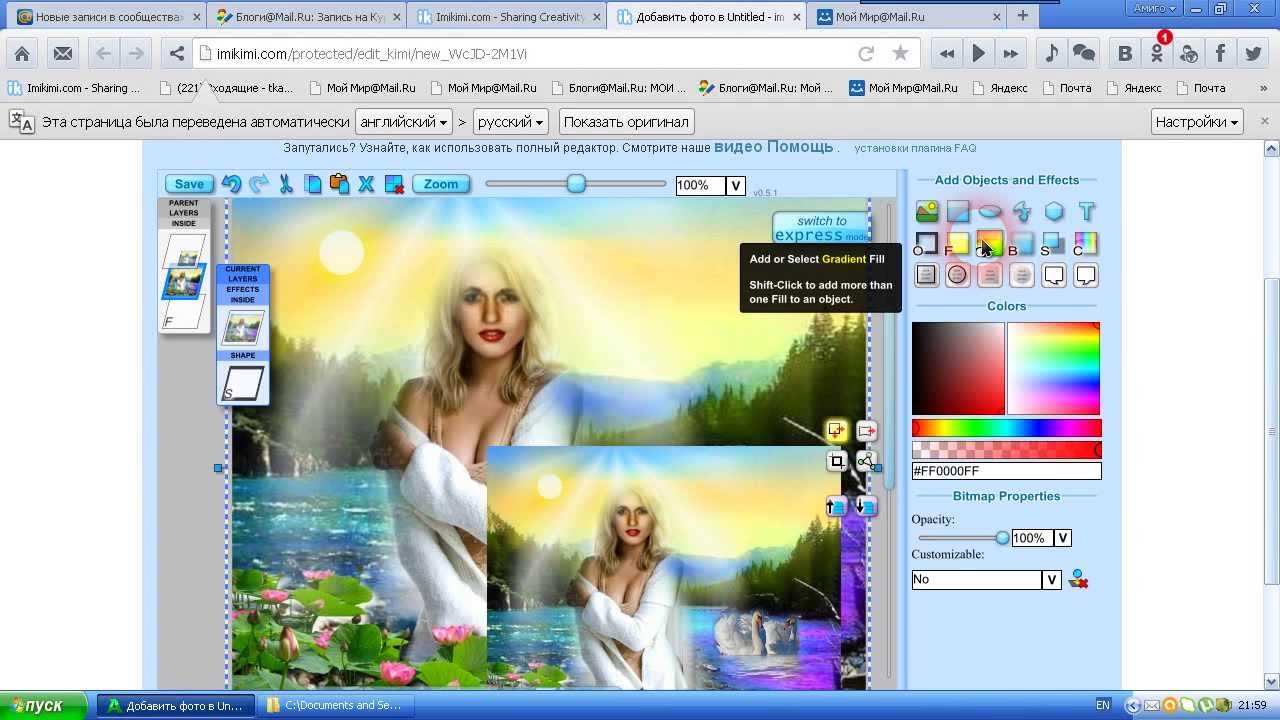
Task: Pick a shade in the dark-red saturation square
Action: [x=958, y=368]
